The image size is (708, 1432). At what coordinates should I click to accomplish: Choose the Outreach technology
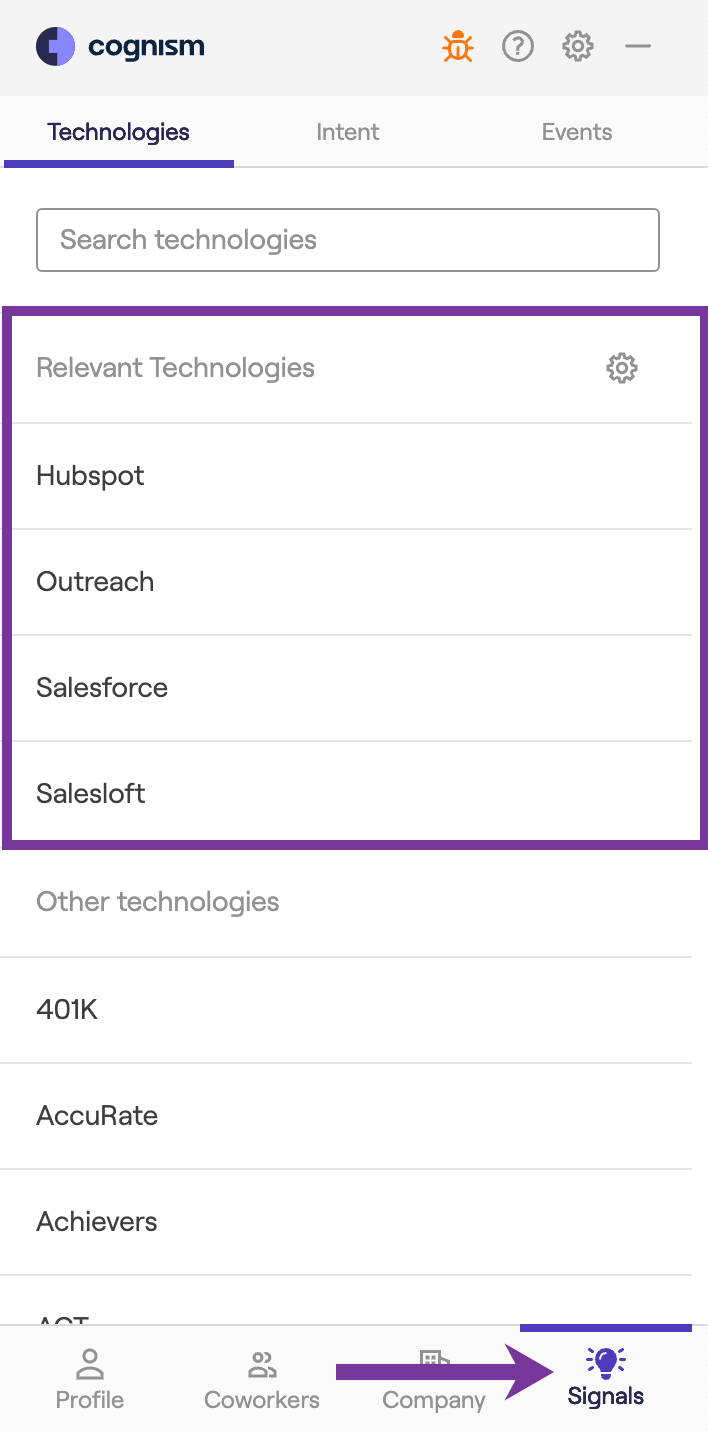[x=95, y=581]
